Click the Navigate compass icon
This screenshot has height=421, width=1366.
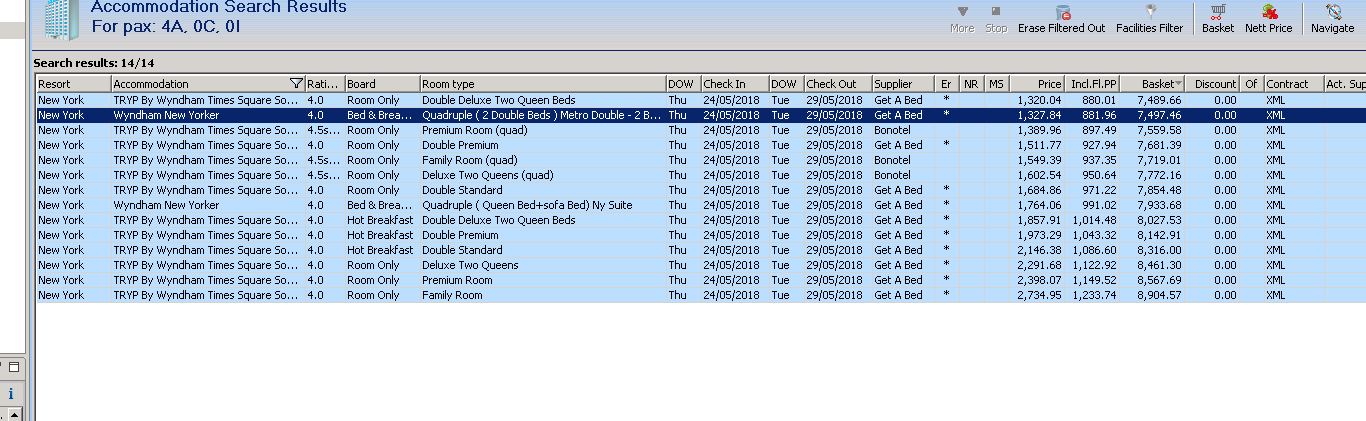coord(1333,12)
